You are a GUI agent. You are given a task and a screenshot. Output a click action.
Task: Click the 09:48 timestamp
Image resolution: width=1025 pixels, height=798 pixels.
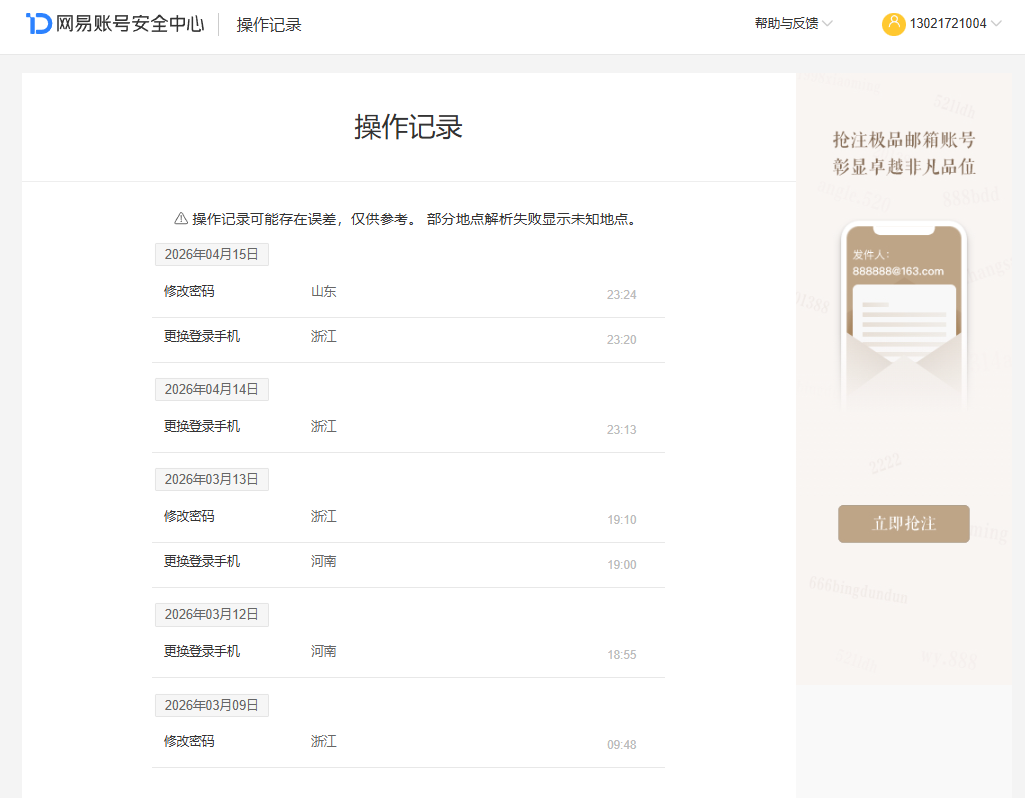coord(622,745)
